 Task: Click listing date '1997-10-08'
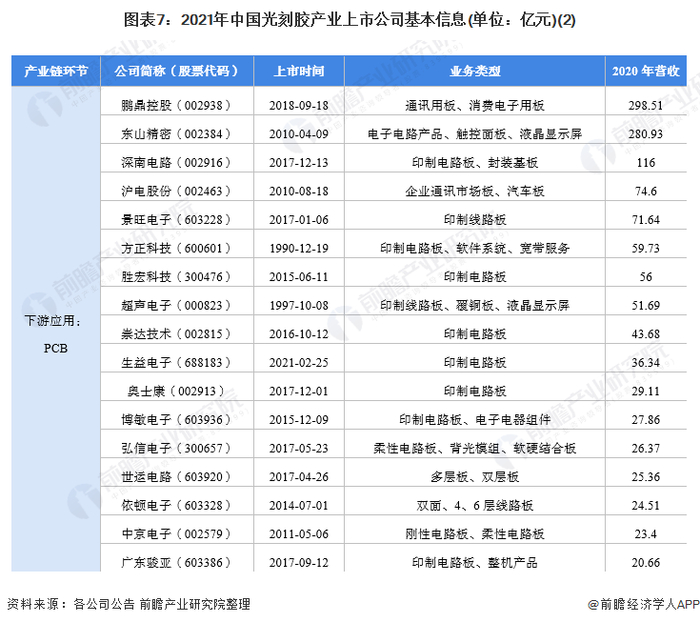(299, 305)
